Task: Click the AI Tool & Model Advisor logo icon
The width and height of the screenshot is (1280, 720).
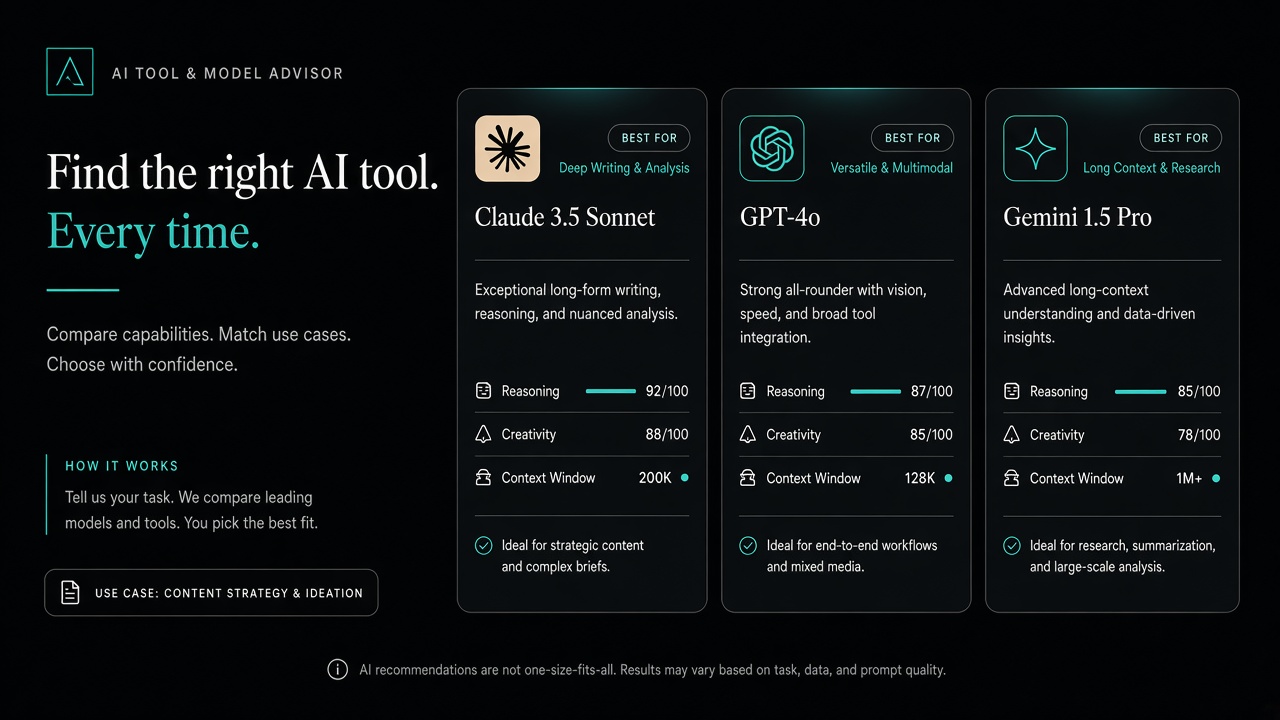Action: pyautogui.click(x=70, y=72)
